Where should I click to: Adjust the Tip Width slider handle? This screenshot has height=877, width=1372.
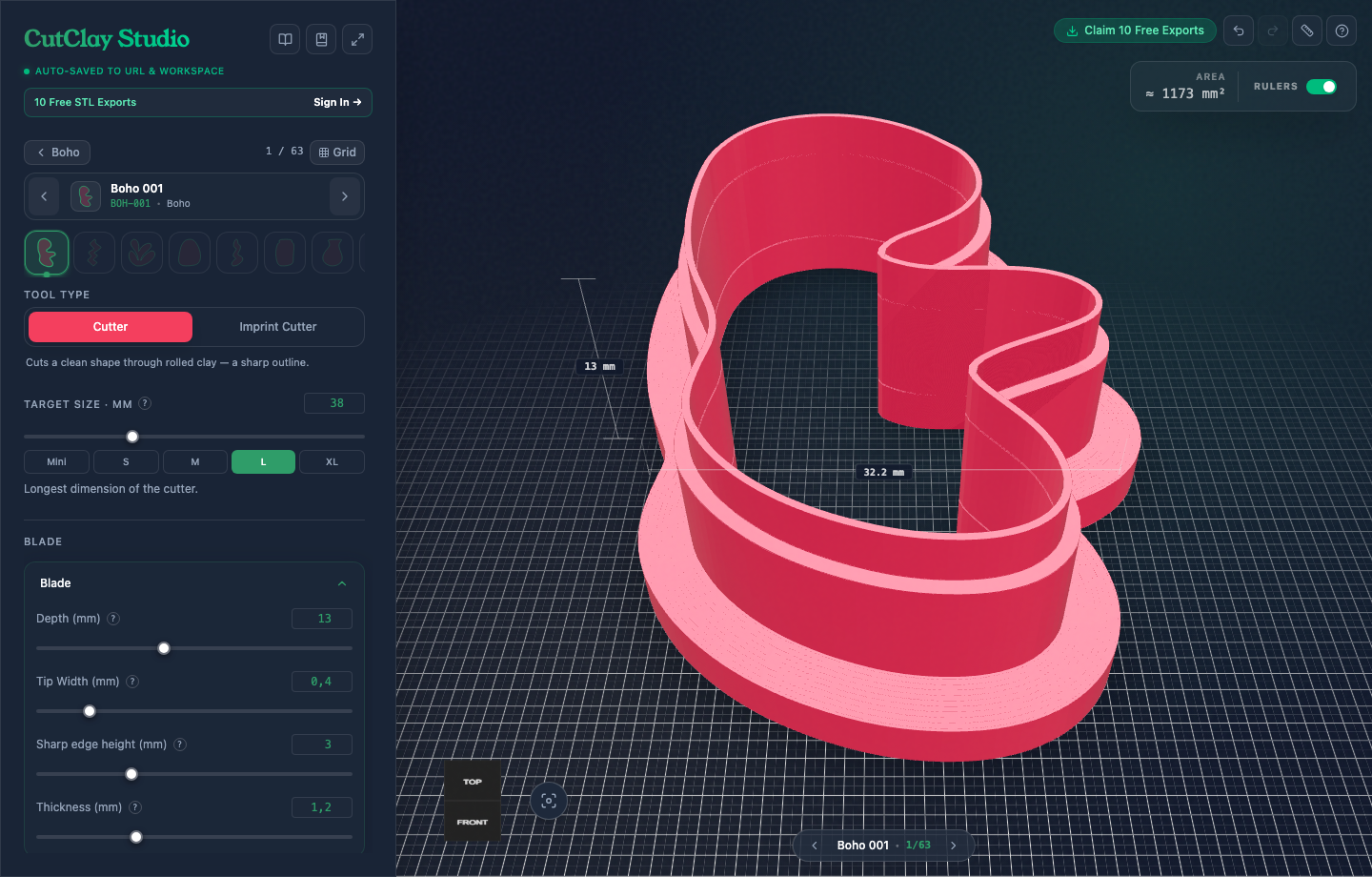tap(90, 711)
